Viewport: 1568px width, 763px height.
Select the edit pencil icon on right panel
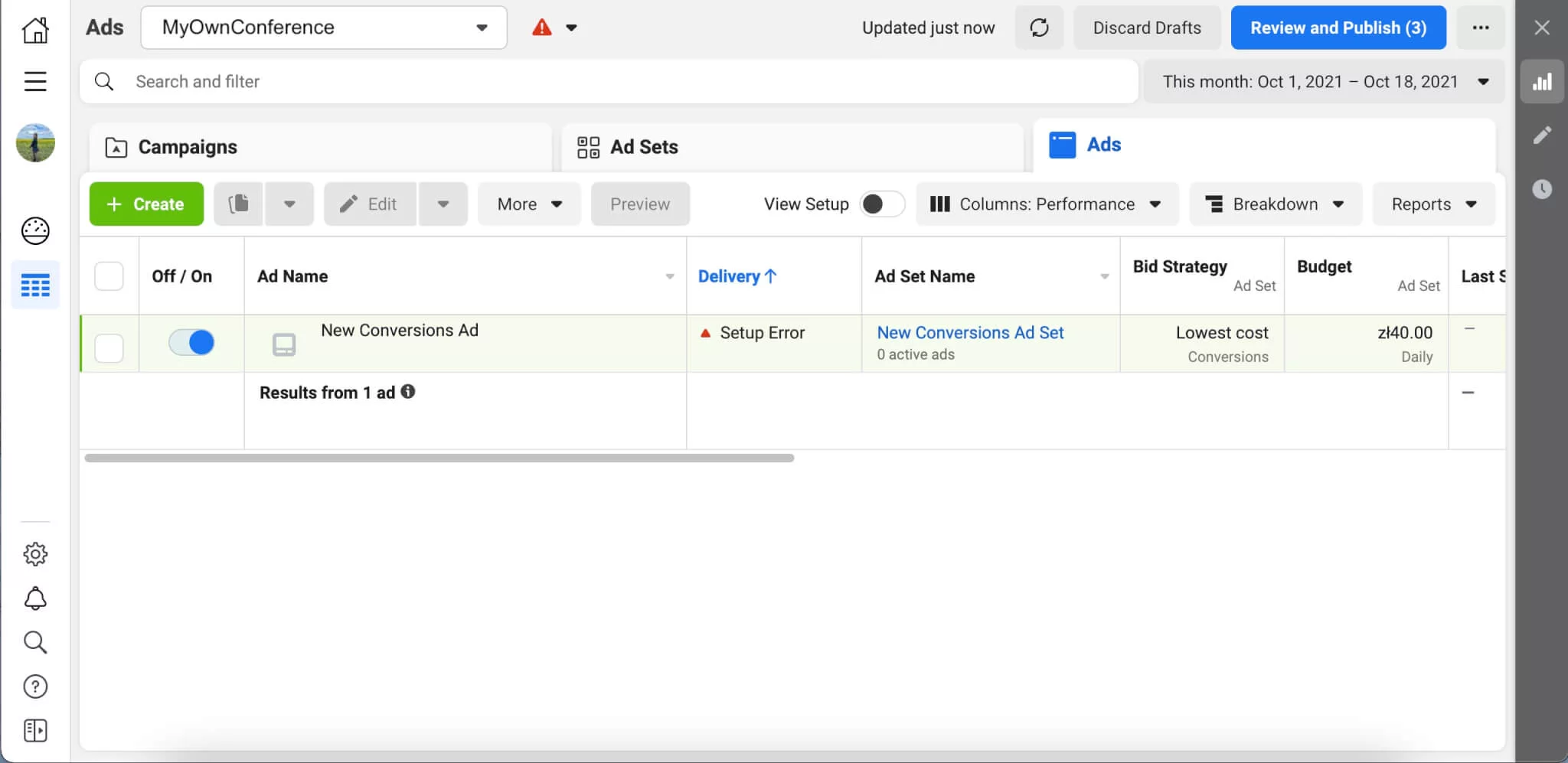point(1543,135)
